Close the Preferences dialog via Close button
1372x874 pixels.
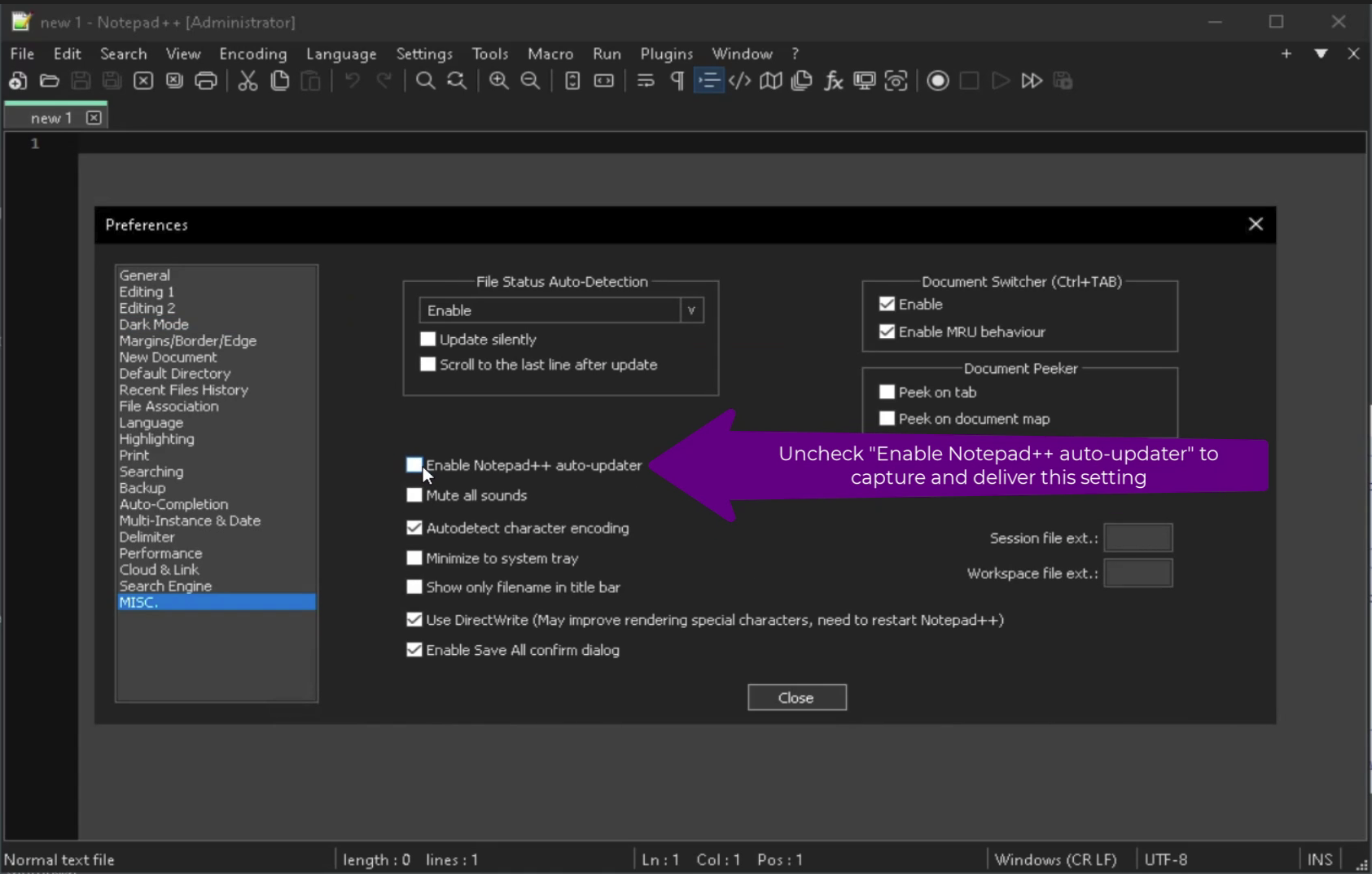[x=796, y=696]
